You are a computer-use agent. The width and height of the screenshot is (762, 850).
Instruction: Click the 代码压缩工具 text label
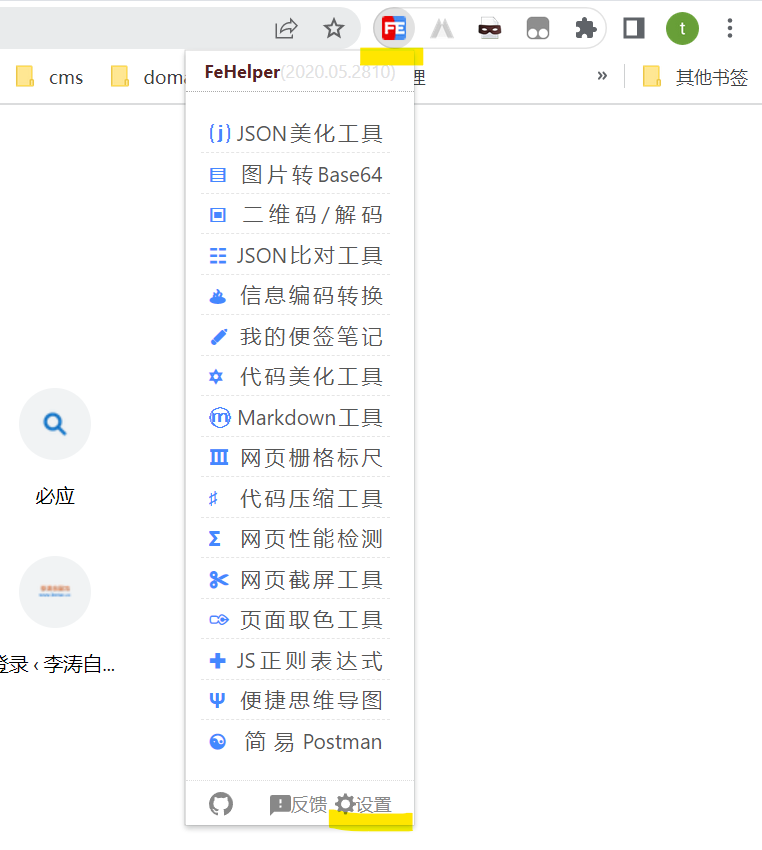coord(312,499)
